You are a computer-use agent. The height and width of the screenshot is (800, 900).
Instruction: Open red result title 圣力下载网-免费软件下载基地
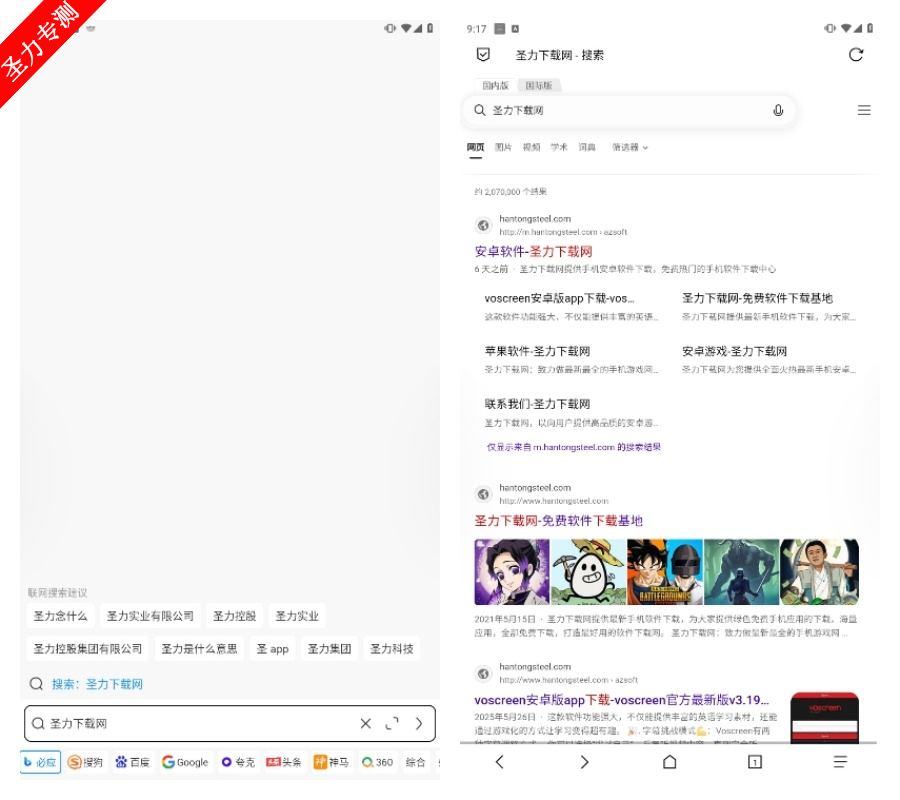[x=558, y=521]
